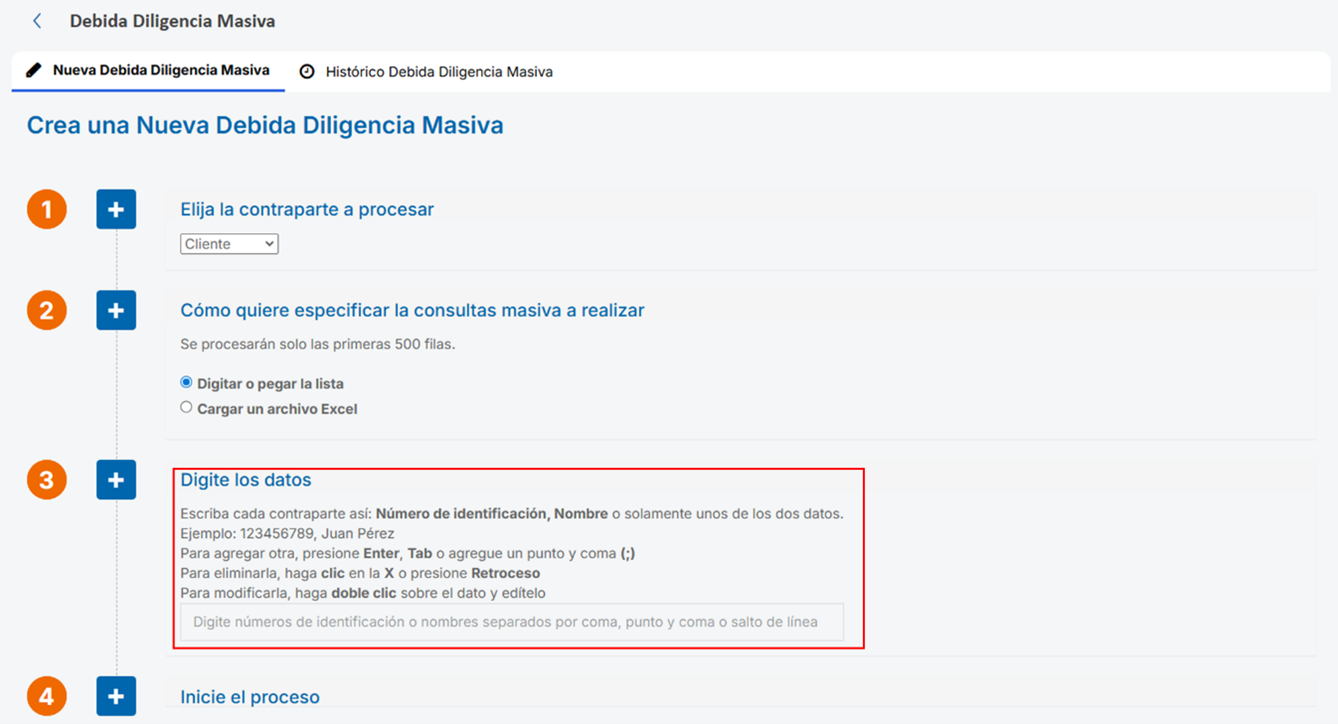Click the plus icon beside step 1
This screenshot has width=1338, height=724.
116,209
